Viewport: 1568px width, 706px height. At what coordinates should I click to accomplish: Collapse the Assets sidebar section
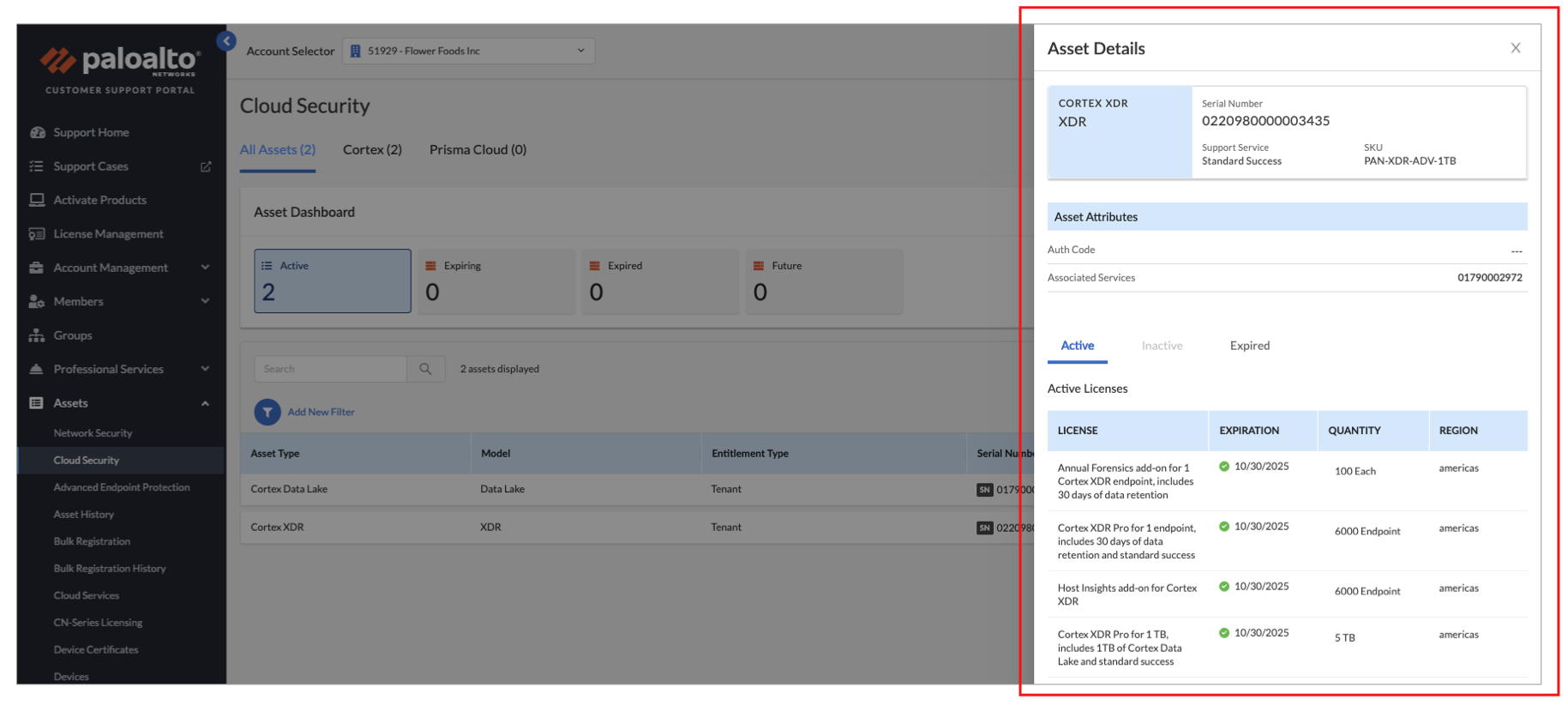click(x=205, y=403)
